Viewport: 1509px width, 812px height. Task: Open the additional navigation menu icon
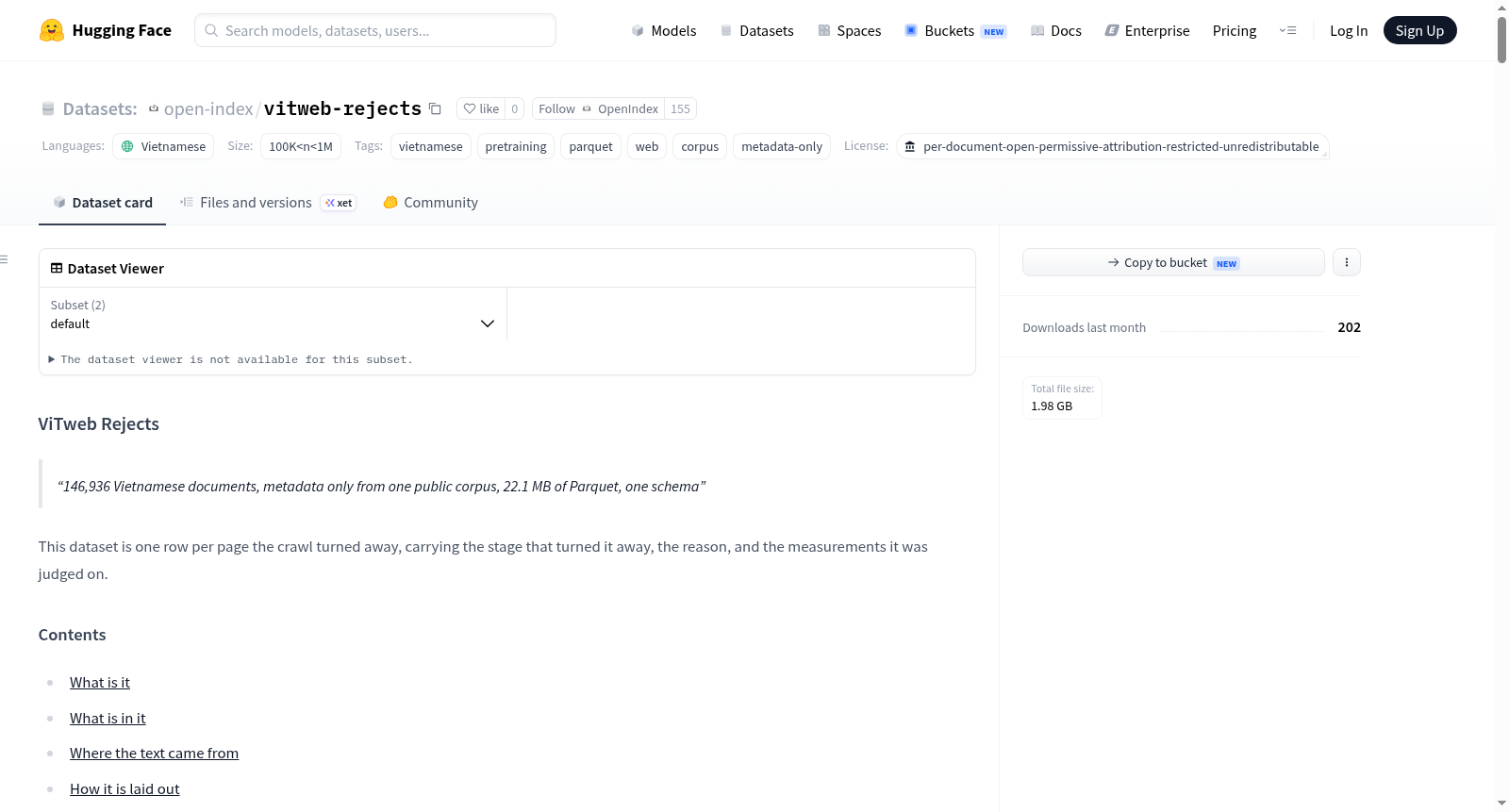pyautogui.click(x=1287, y=30)
